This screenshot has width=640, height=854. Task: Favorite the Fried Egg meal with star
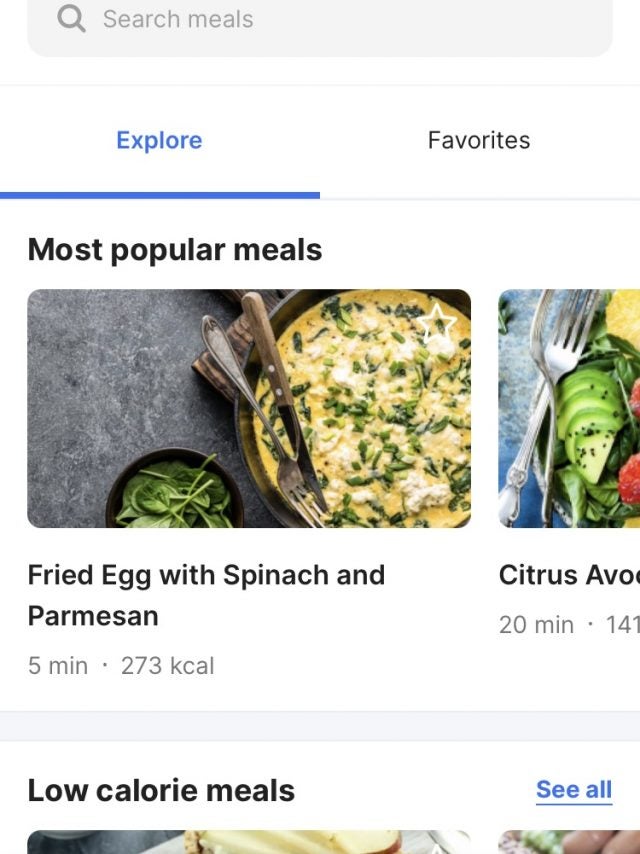437,322
